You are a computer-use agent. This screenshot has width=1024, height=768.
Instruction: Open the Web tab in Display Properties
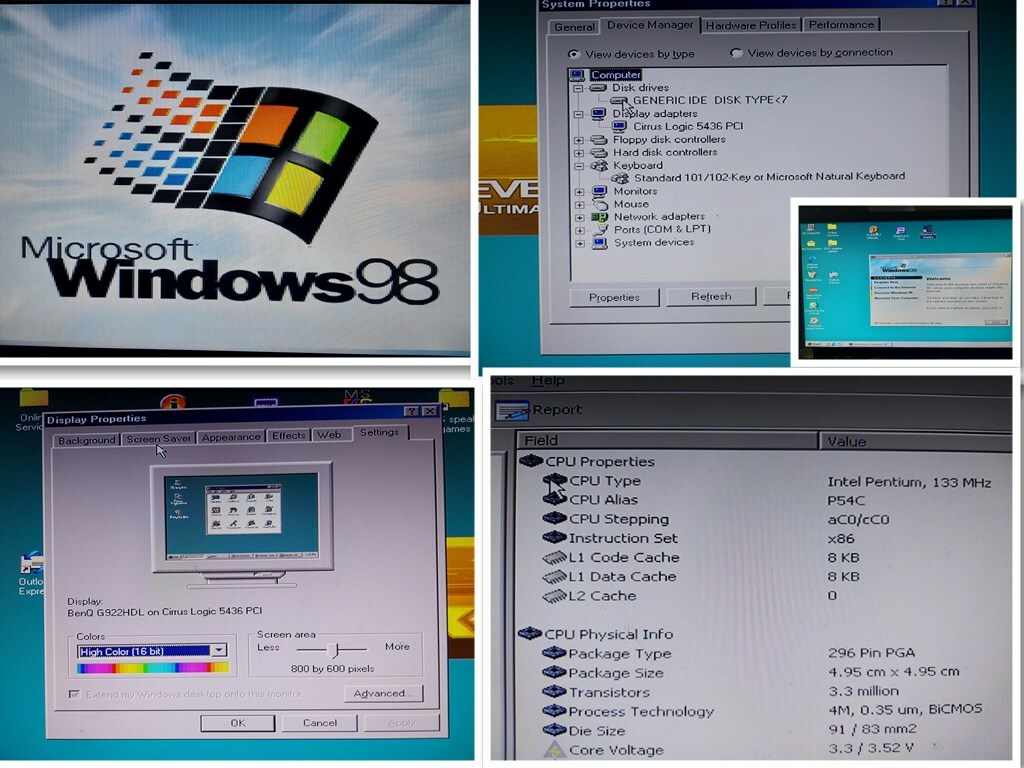pyautogui.click(x=330, y=435)
